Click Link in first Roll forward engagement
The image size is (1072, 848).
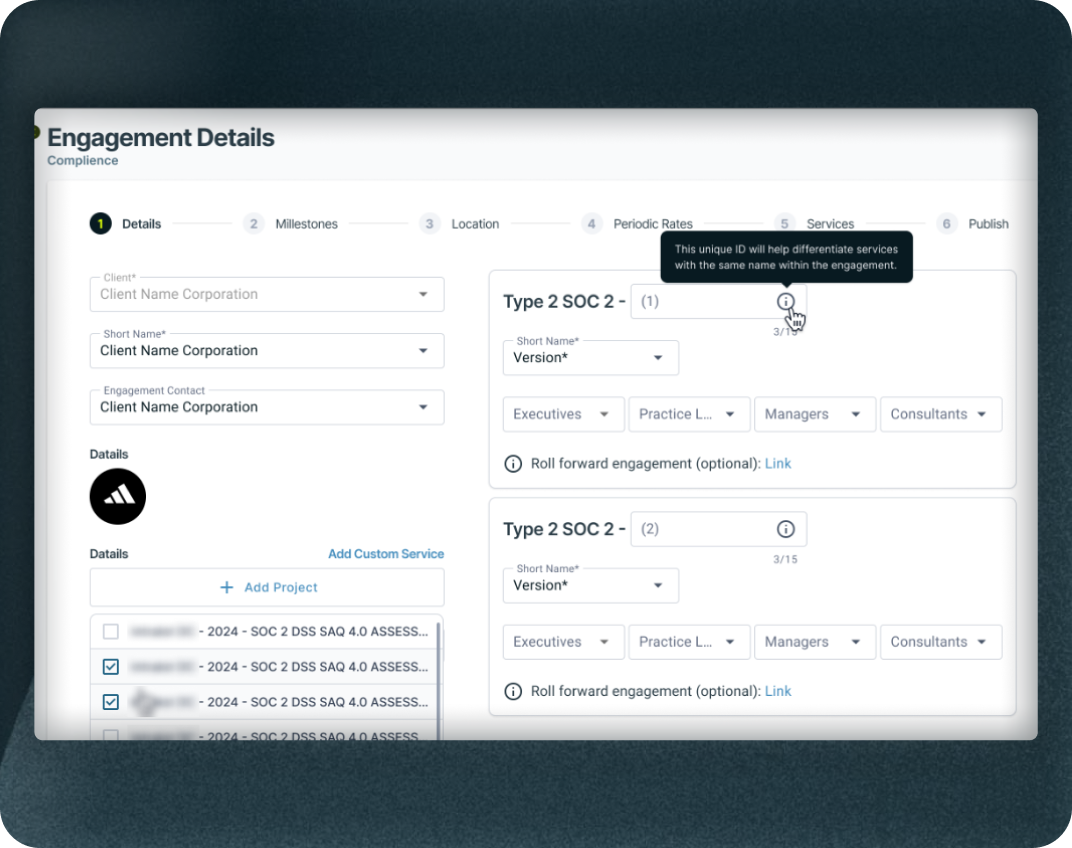(x=778, y=464)
